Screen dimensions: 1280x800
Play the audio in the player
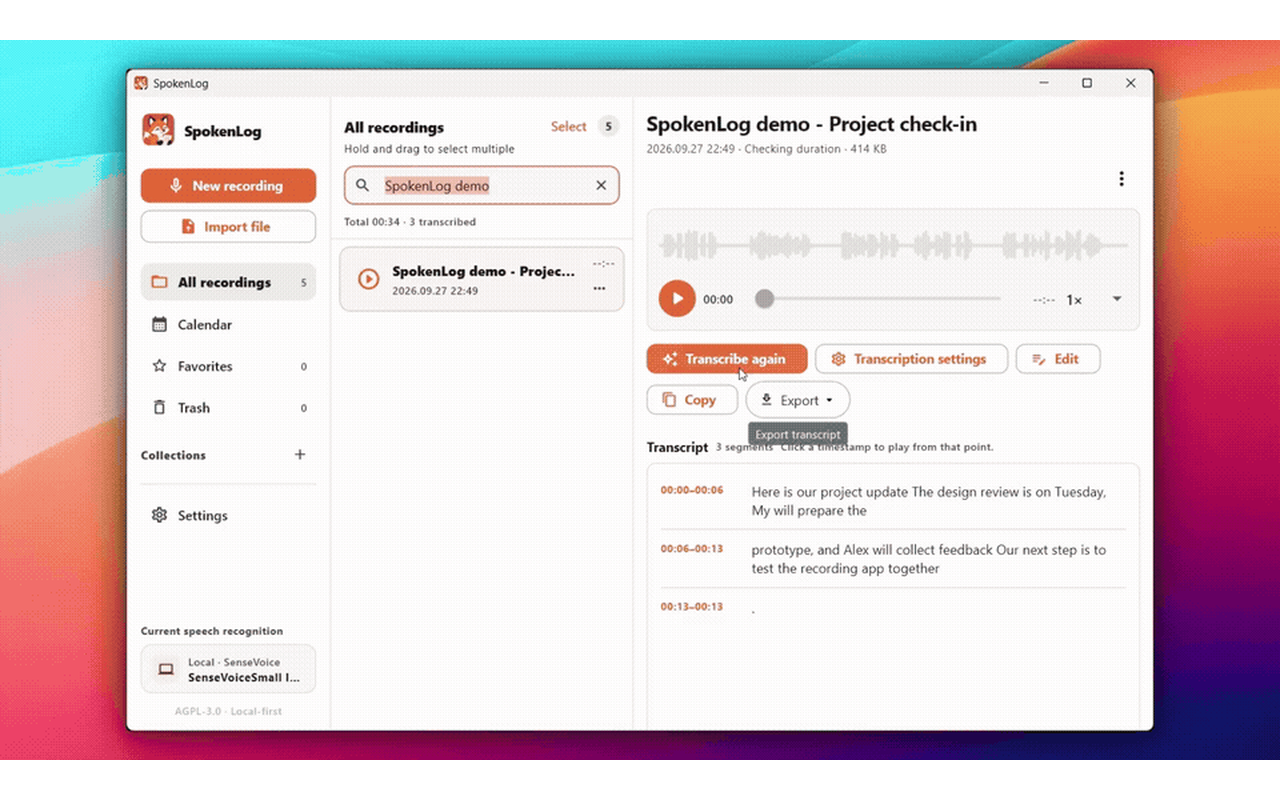677,298
